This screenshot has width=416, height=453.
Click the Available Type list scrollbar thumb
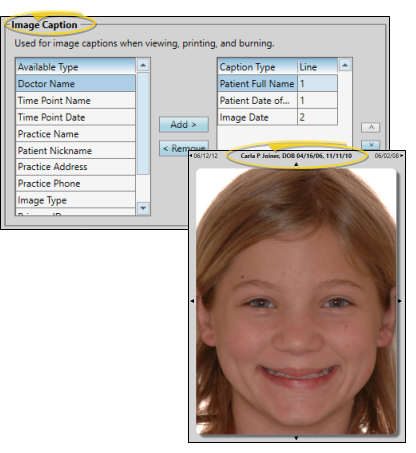(x=143, y=123)
